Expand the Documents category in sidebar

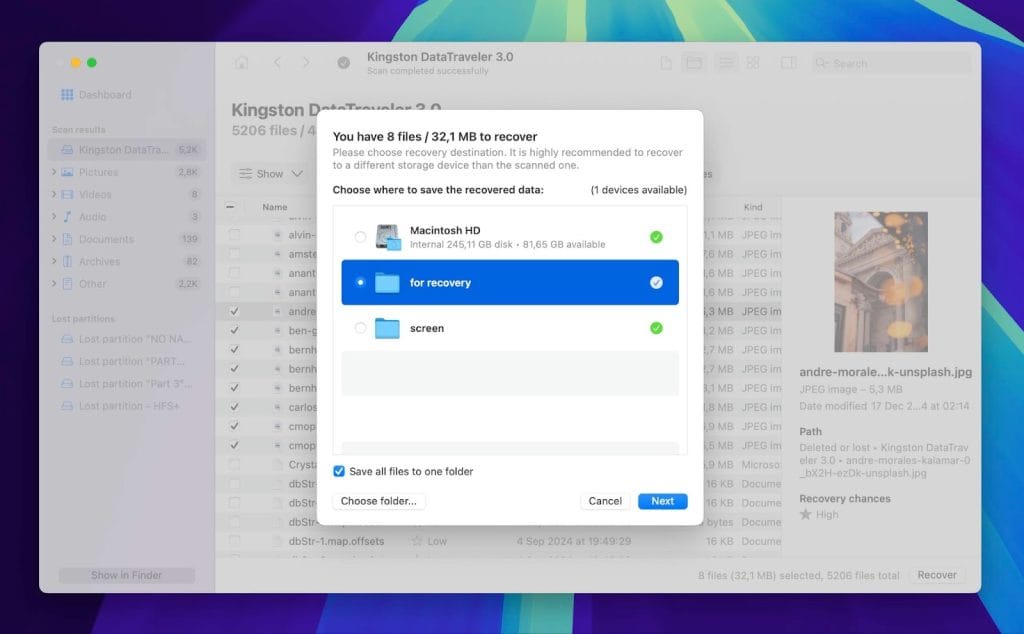[54, 239]
